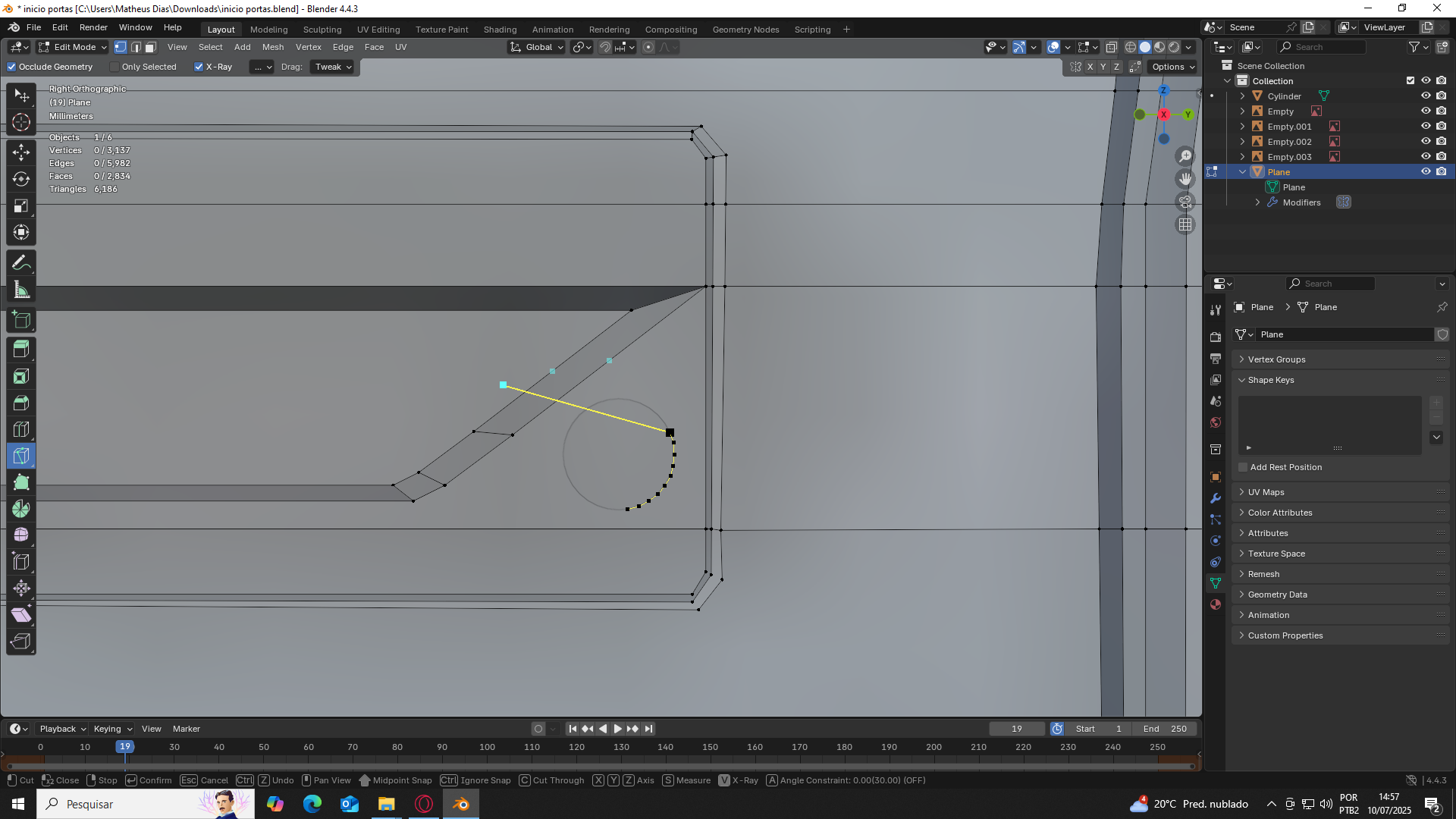Hide the Cylinder object in outliner
The image size is (1456, 819).
[1426, 96]
